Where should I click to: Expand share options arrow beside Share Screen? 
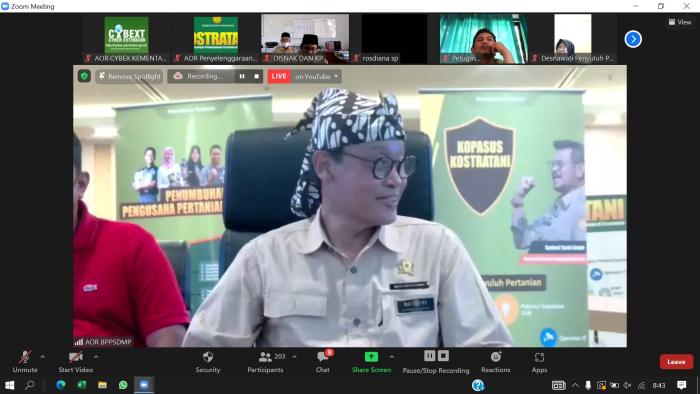click(392, 357)
